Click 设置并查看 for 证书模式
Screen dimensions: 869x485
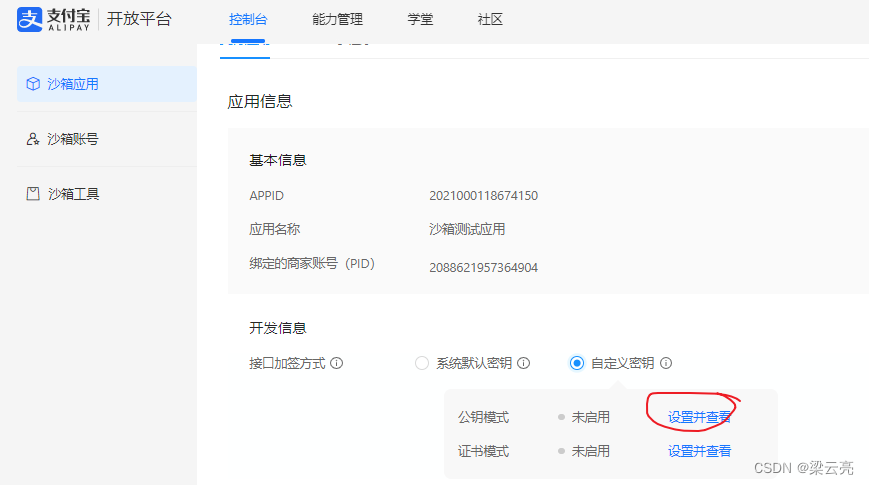tap(699, 451)
